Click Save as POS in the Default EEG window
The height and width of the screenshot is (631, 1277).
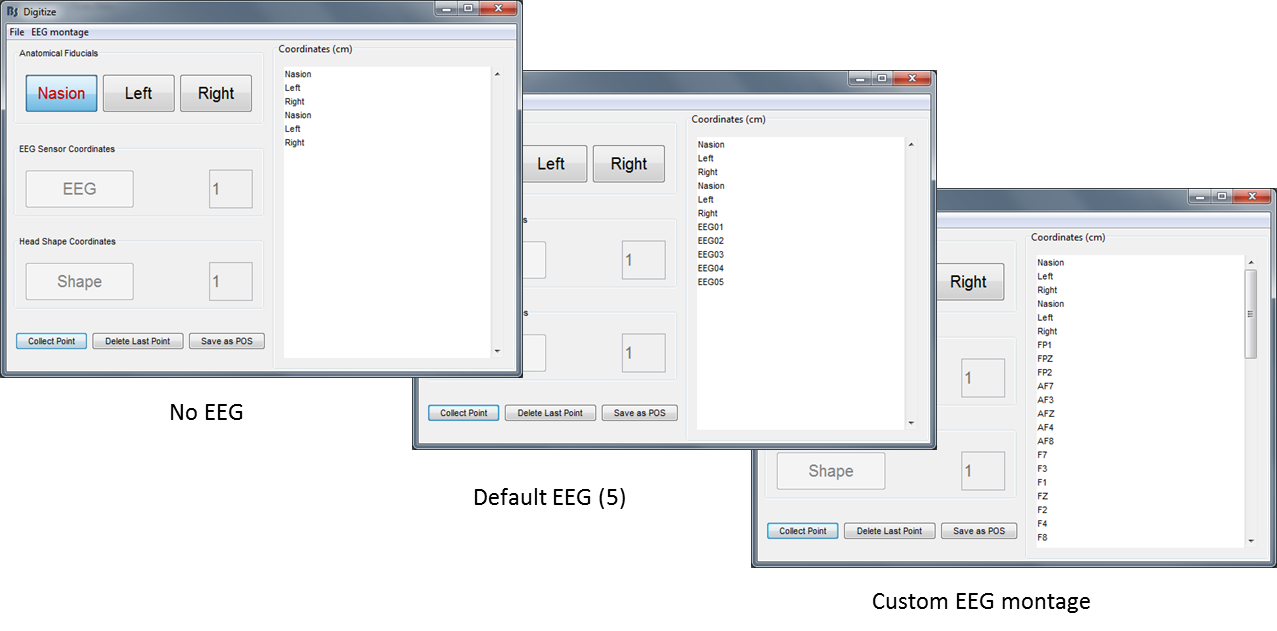pyautogui.click(x=639, y=413)
